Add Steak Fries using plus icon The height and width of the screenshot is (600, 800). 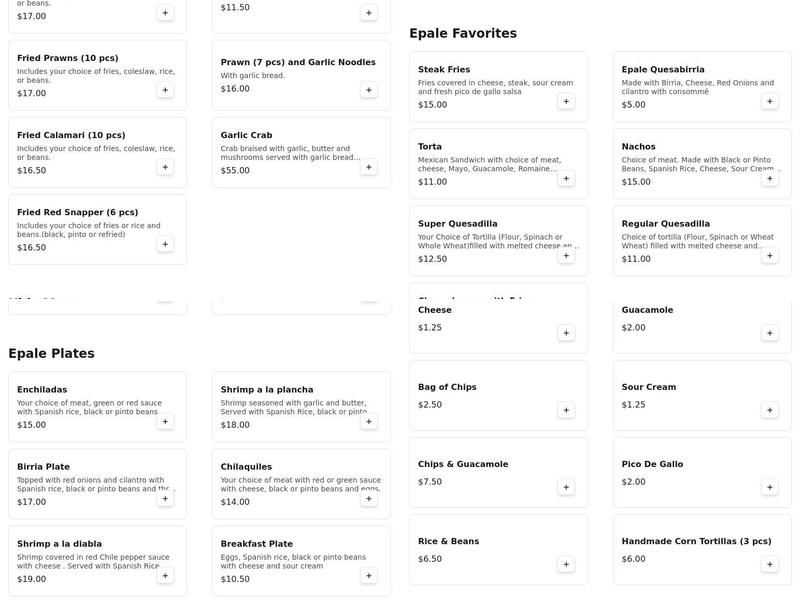point(566,101)
